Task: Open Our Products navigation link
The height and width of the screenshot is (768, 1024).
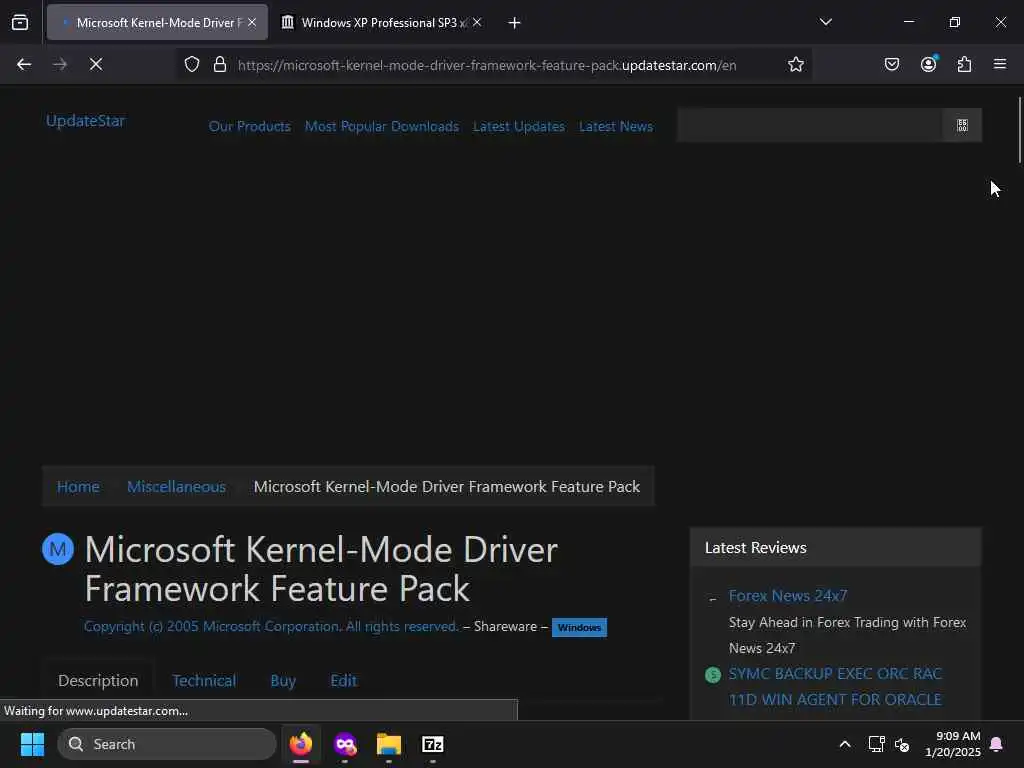Action: pos(249,126)
